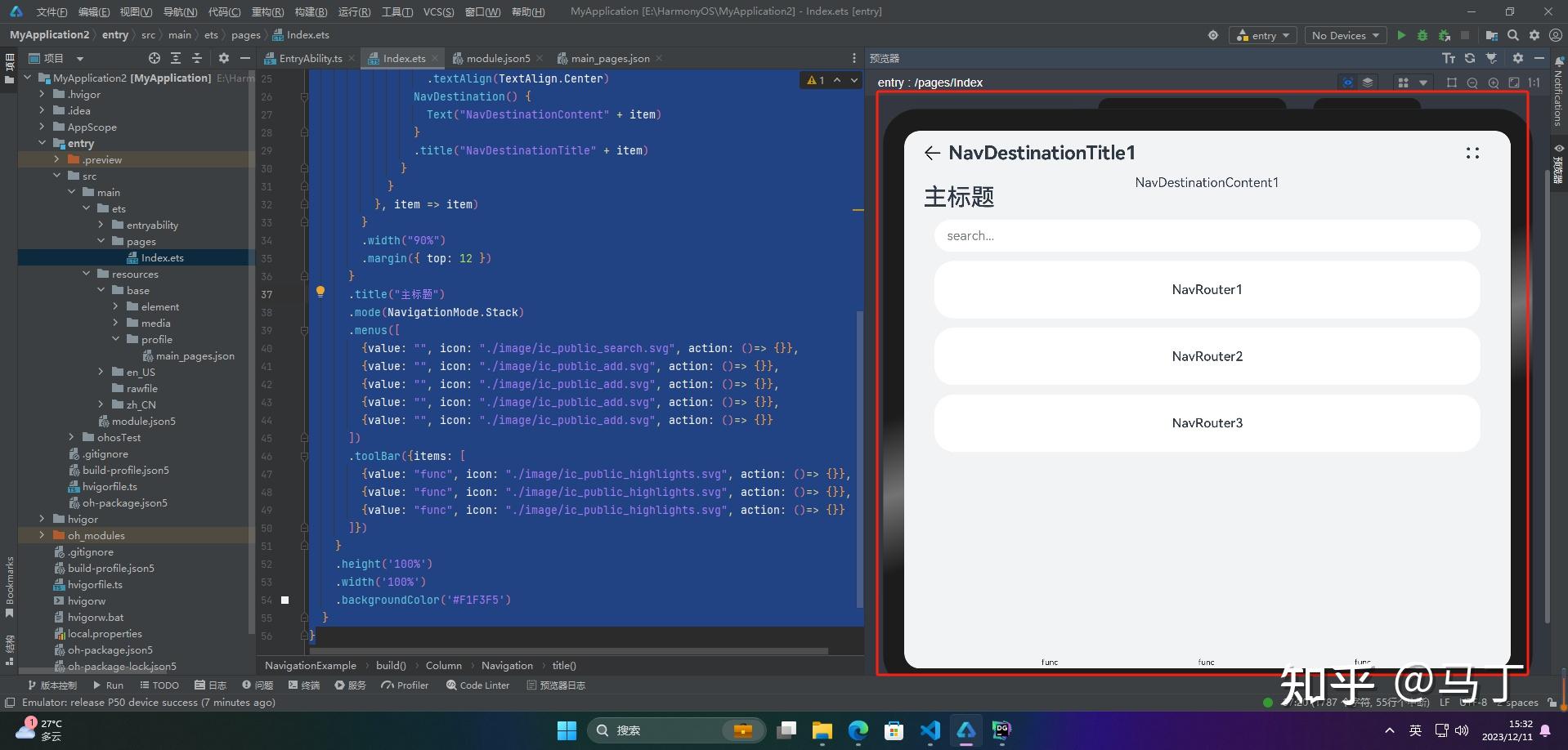Refresh the previewer with the reload icon

tap(1470, 58)
